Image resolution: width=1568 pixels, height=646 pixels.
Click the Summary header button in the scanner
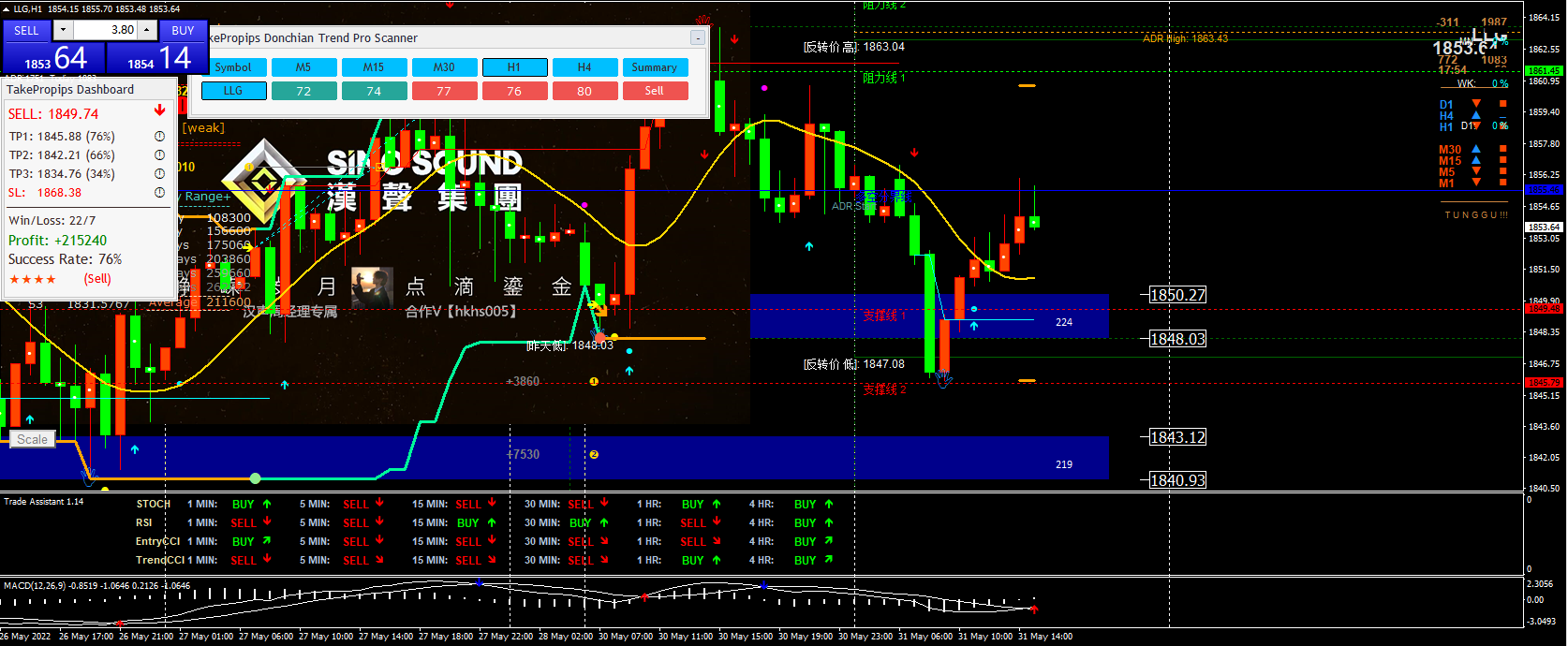pyautogui.click(x=654, y=67)
